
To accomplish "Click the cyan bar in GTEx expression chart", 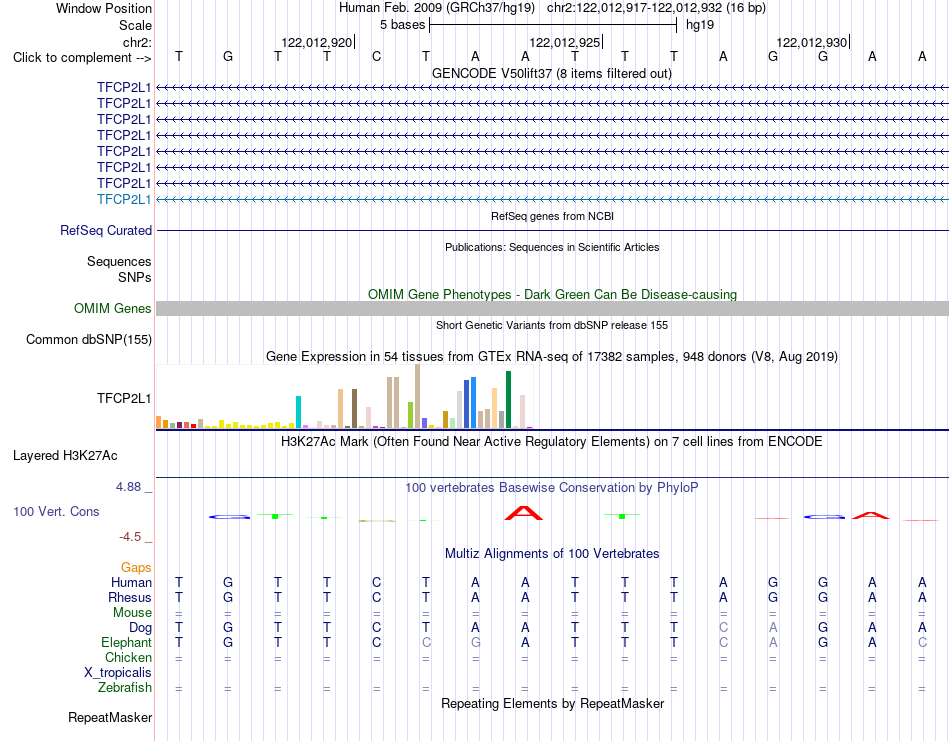I will tap(298, 412).
